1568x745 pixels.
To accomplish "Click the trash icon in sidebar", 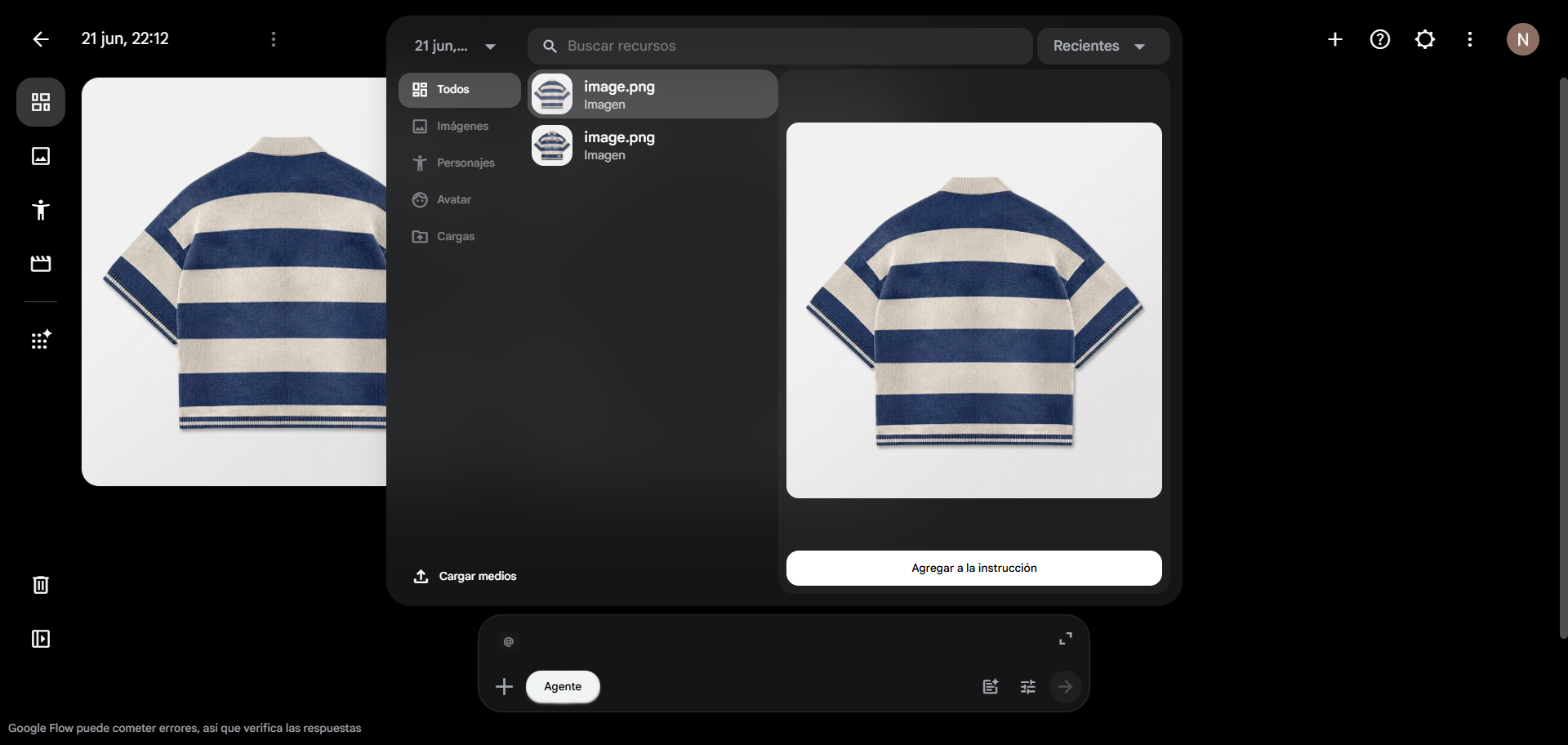I will pos(41,585).
